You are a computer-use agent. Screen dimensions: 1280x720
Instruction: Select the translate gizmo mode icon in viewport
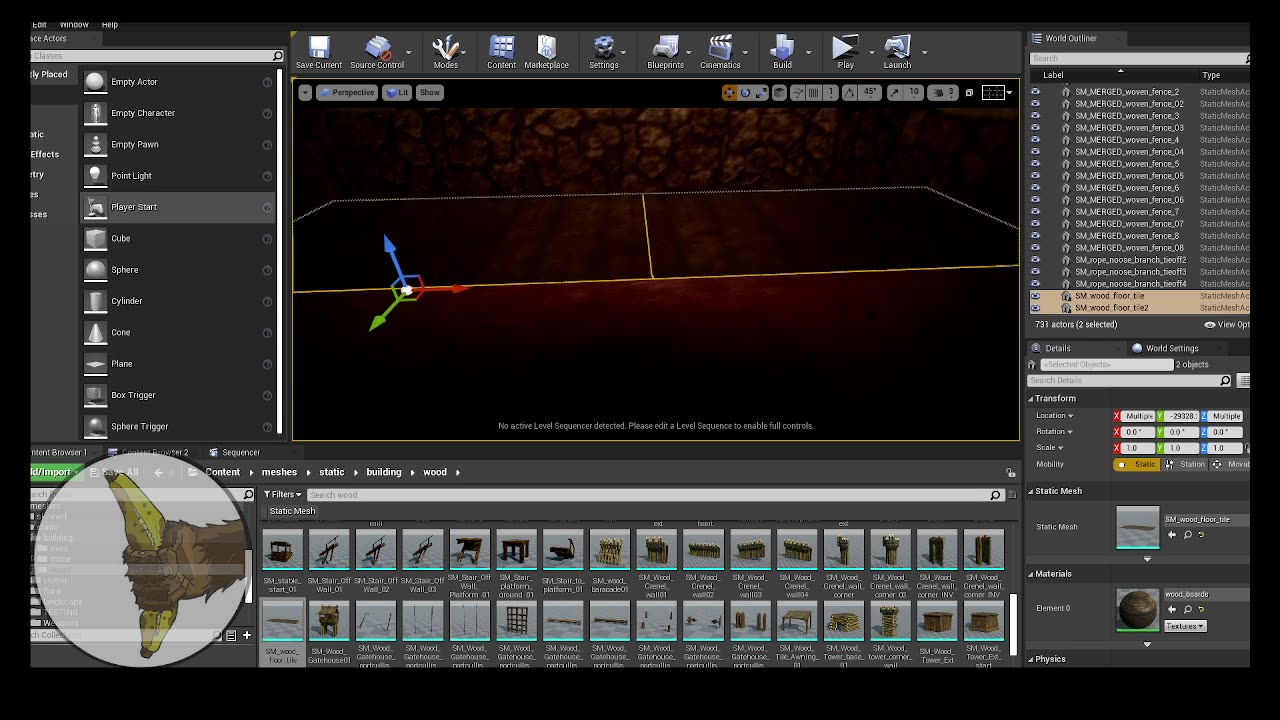click(x=729, y=92)
